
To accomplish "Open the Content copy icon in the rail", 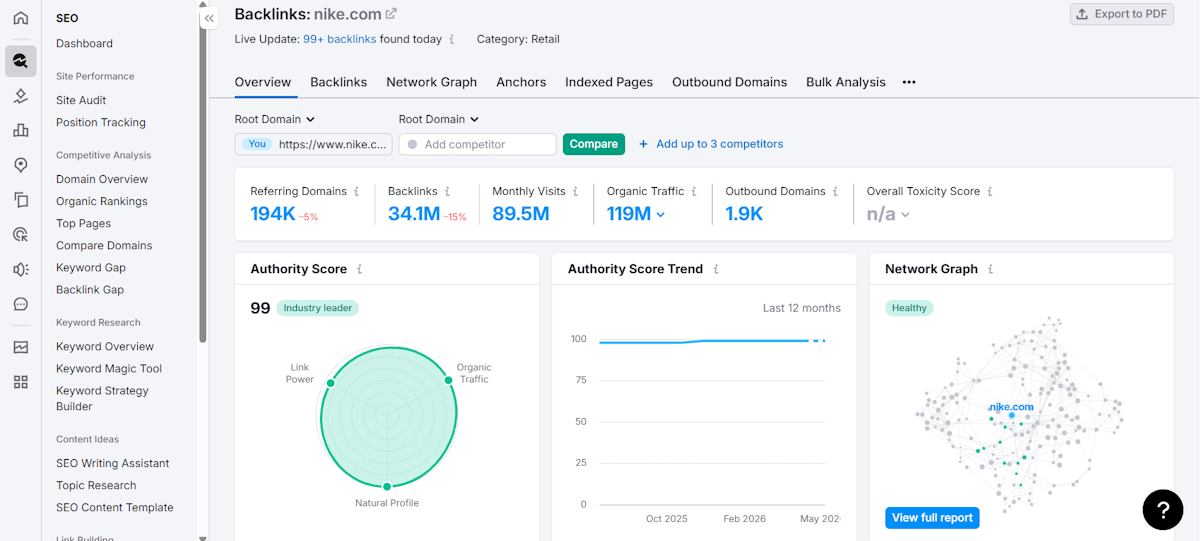I will click(20, 200).
